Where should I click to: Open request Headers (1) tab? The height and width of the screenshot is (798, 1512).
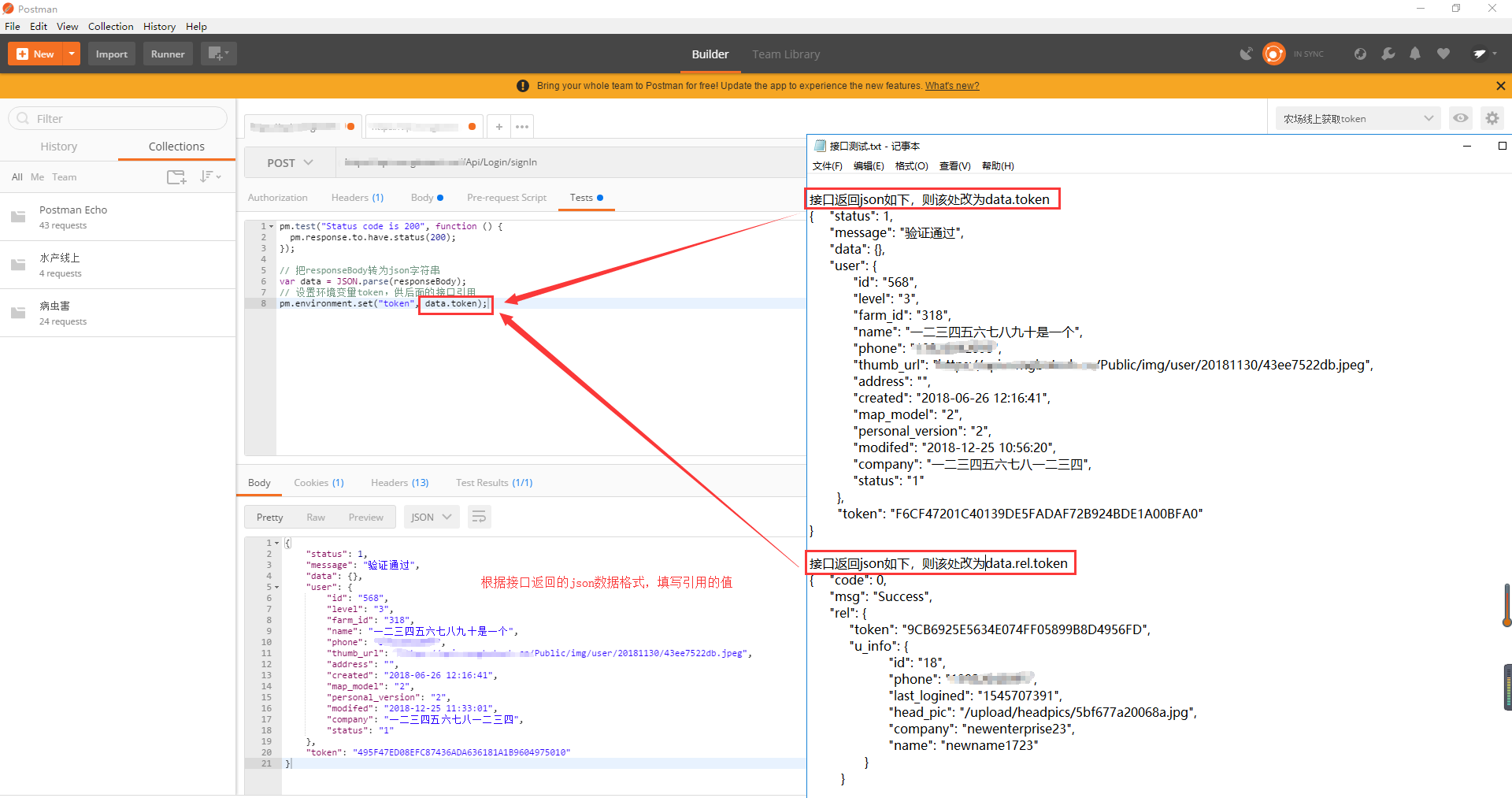pos(358,198)
